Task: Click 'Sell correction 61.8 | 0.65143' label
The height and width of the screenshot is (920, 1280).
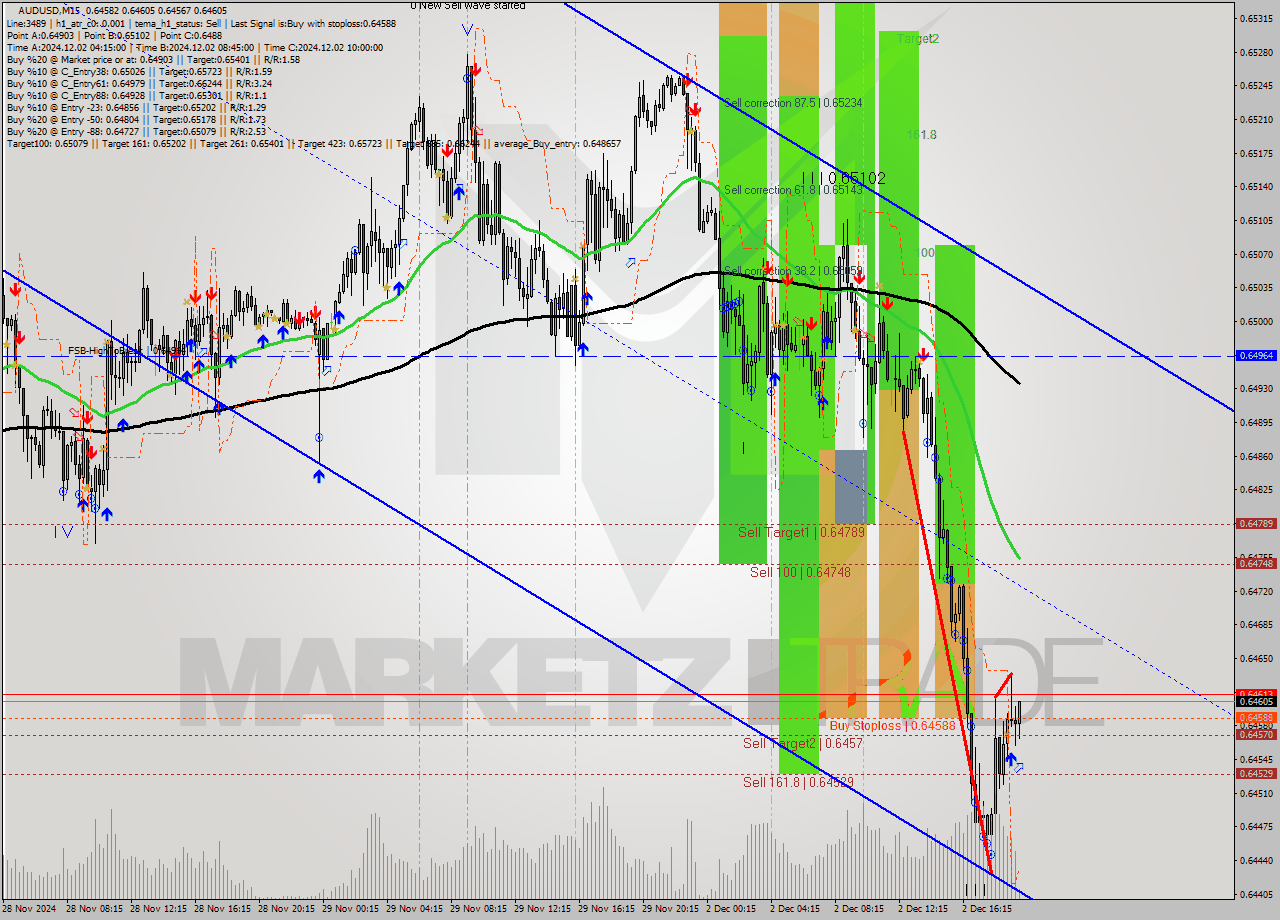Action: pyautogui.click(x=793, y=190)
